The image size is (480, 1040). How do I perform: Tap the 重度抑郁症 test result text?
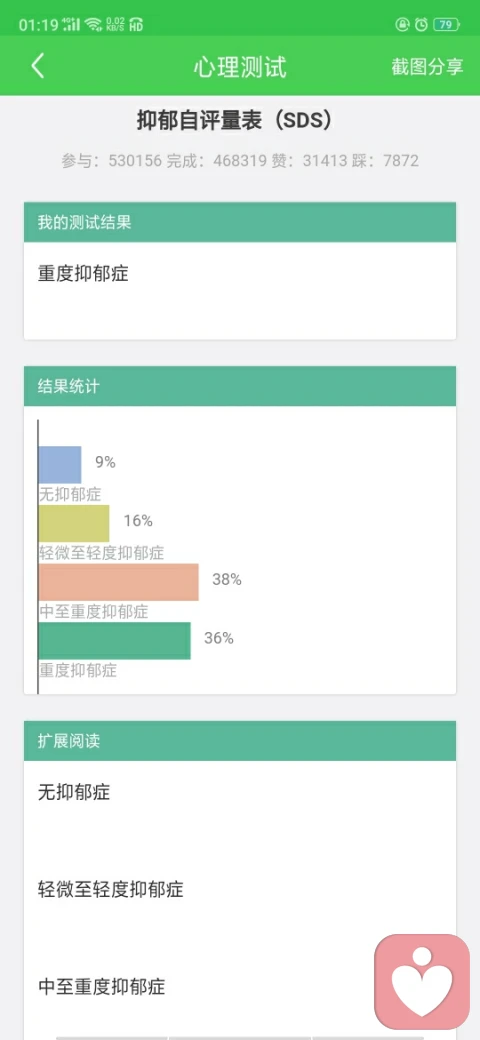(83, 274)
